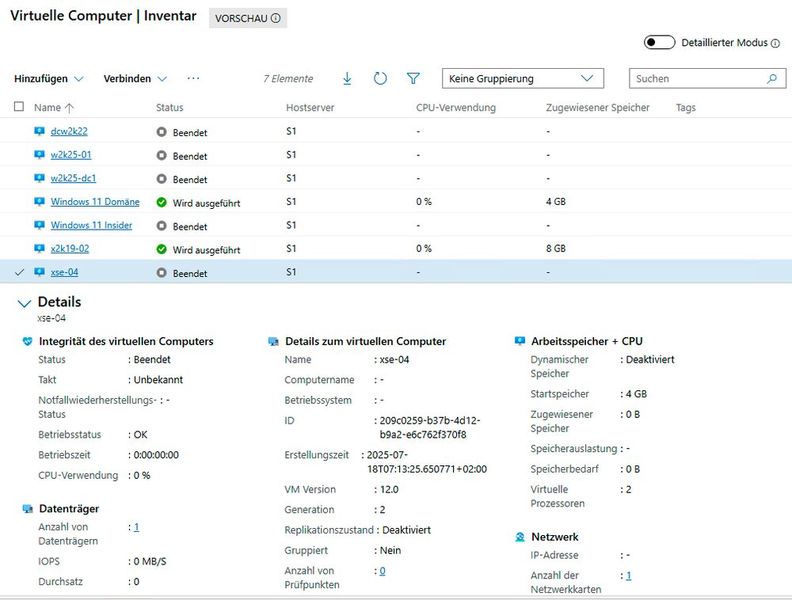This screenshot has height=600, width=792.
Task: Click running status icon of x2k19-02
Action: tap(161, 249)
